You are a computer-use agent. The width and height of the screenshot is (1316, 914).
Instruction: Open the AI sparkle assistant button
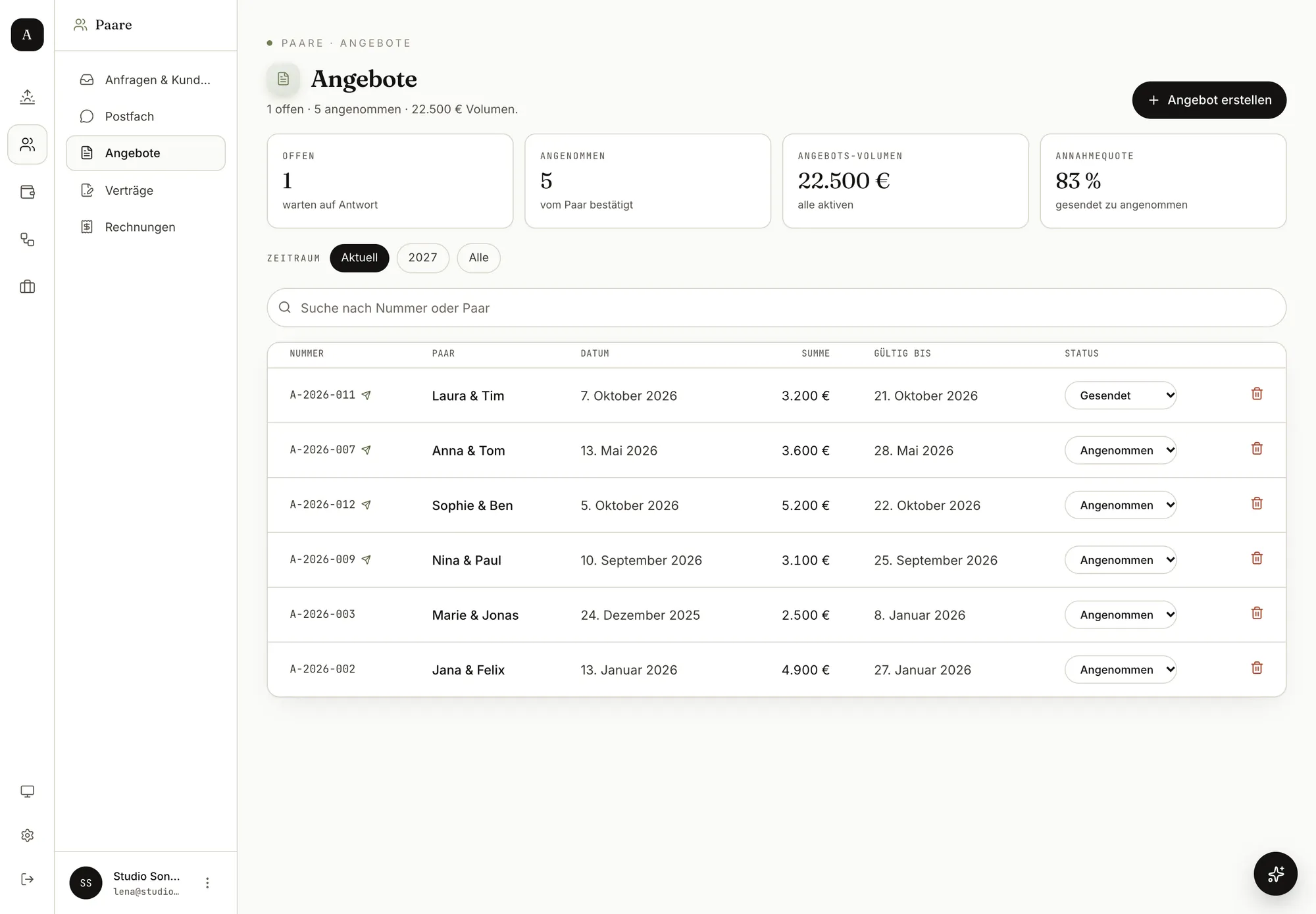[1275, 873]
